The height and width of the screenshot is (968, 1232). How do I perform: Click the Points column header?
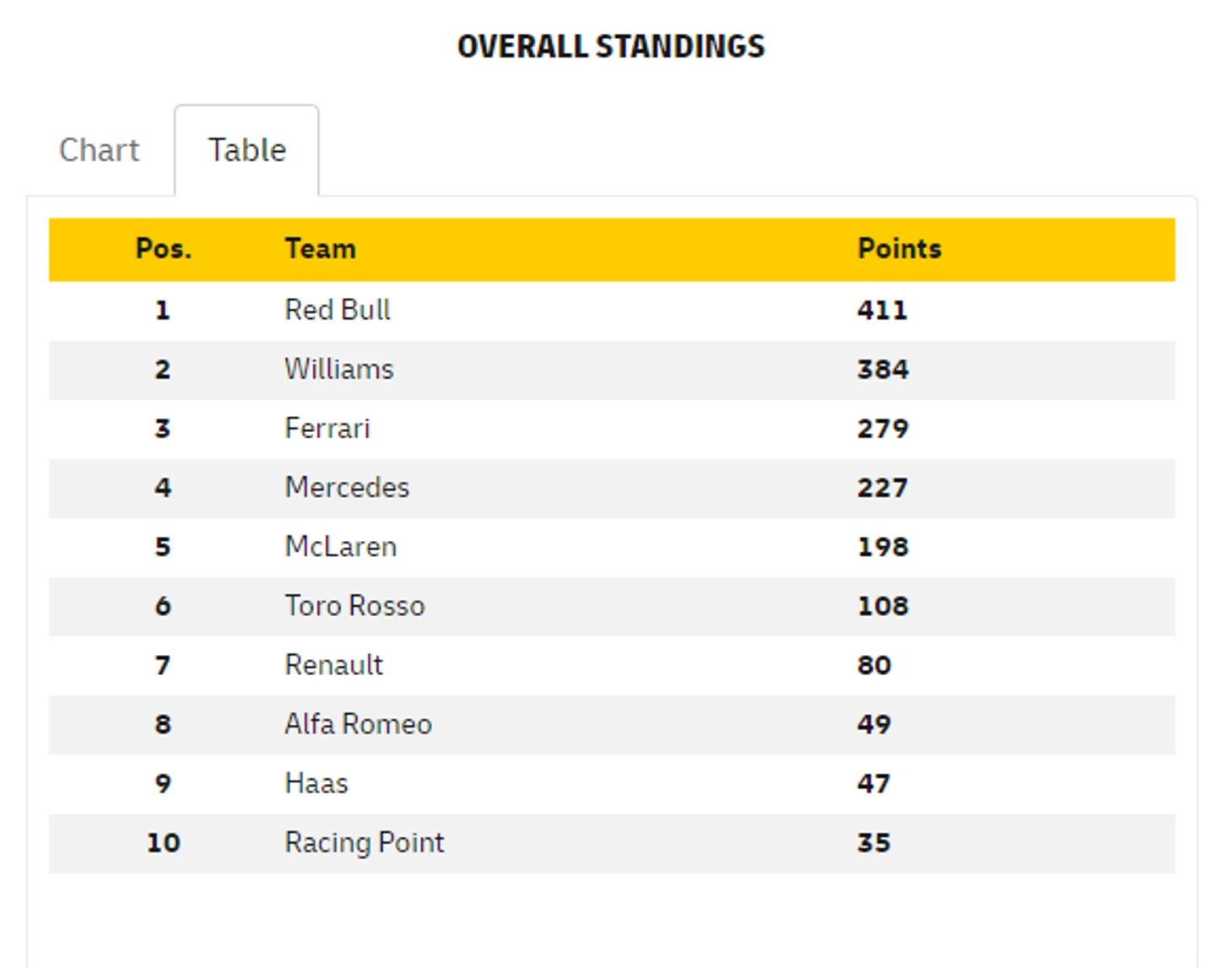(x=899, y=249)
